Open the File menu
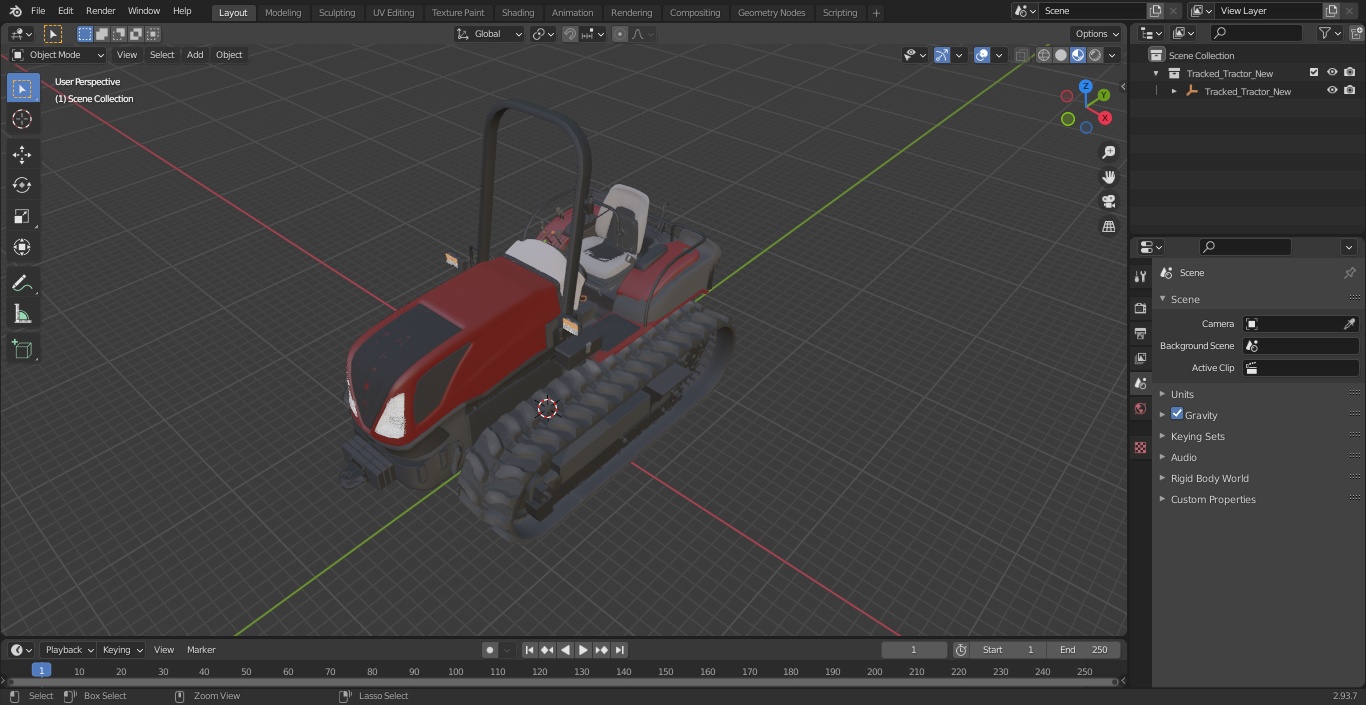This screenshot has height=705, width=1366. [38, 11]
